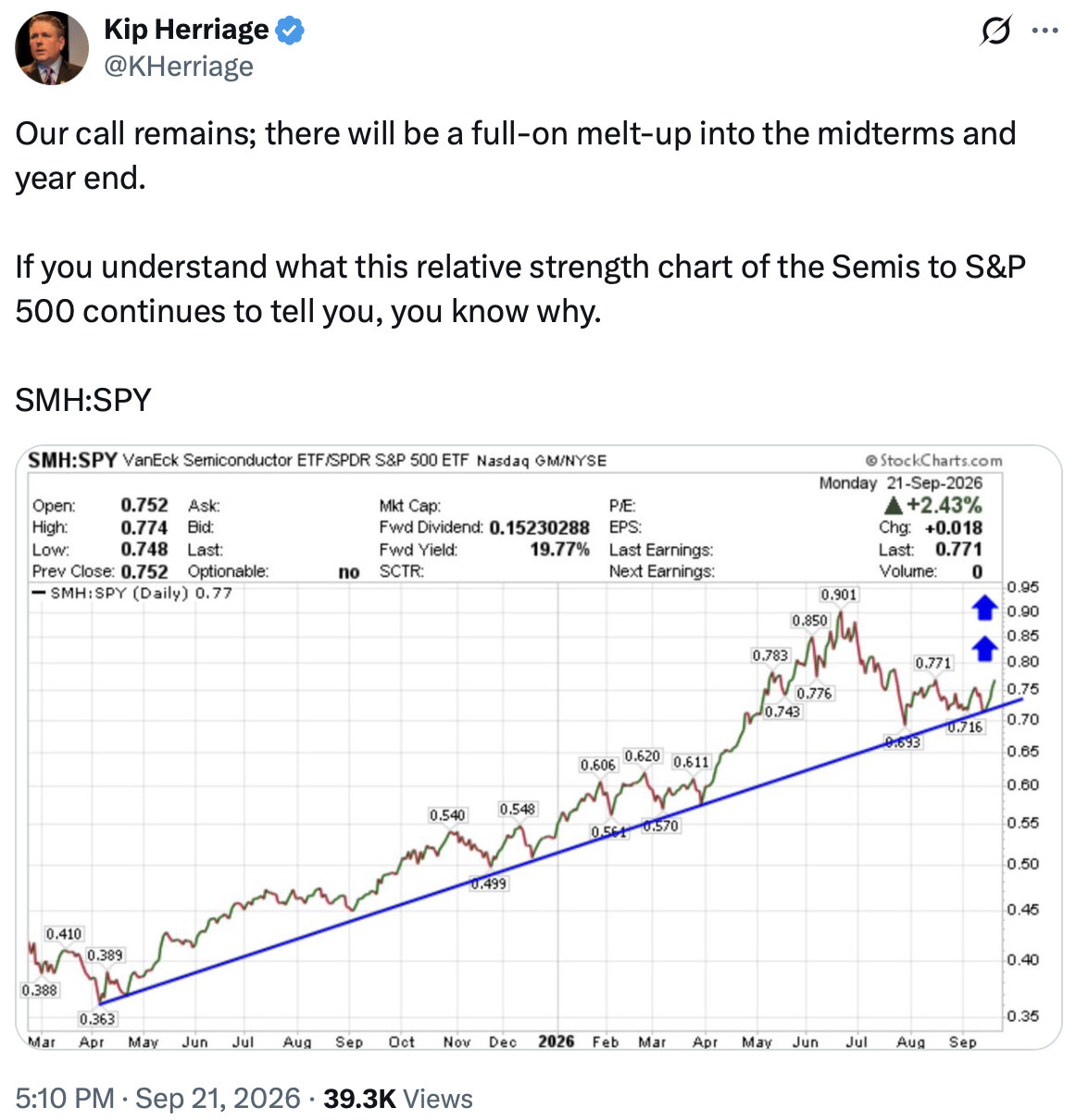Open the three-dot more options menu
This screenshot has height=1120, width=1076.
1045,31
